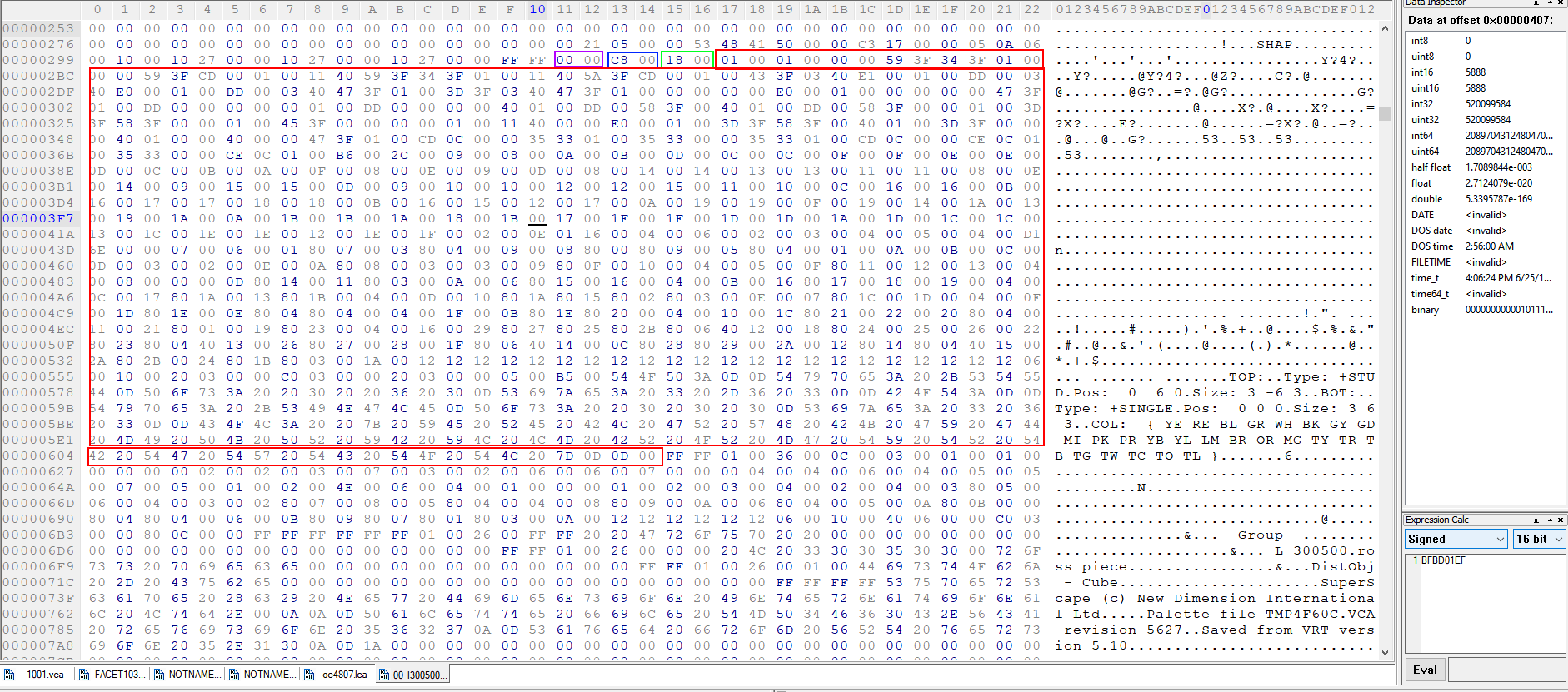Viewport: 1568px width, 692px height.
Task: Click 'Data at offset 0x00000407' header
Action: (1480, 20)
